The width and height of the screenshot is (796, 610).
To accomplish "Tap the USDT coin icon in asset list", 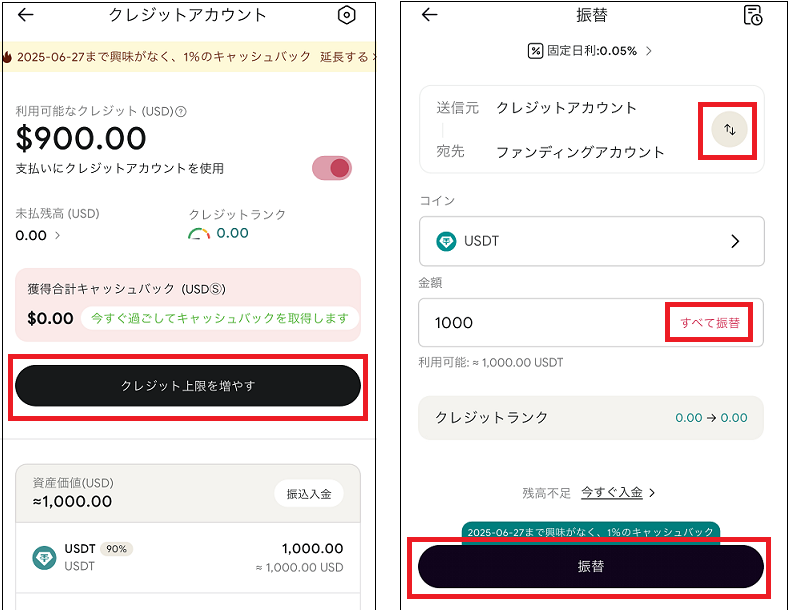I will (44, 558).
